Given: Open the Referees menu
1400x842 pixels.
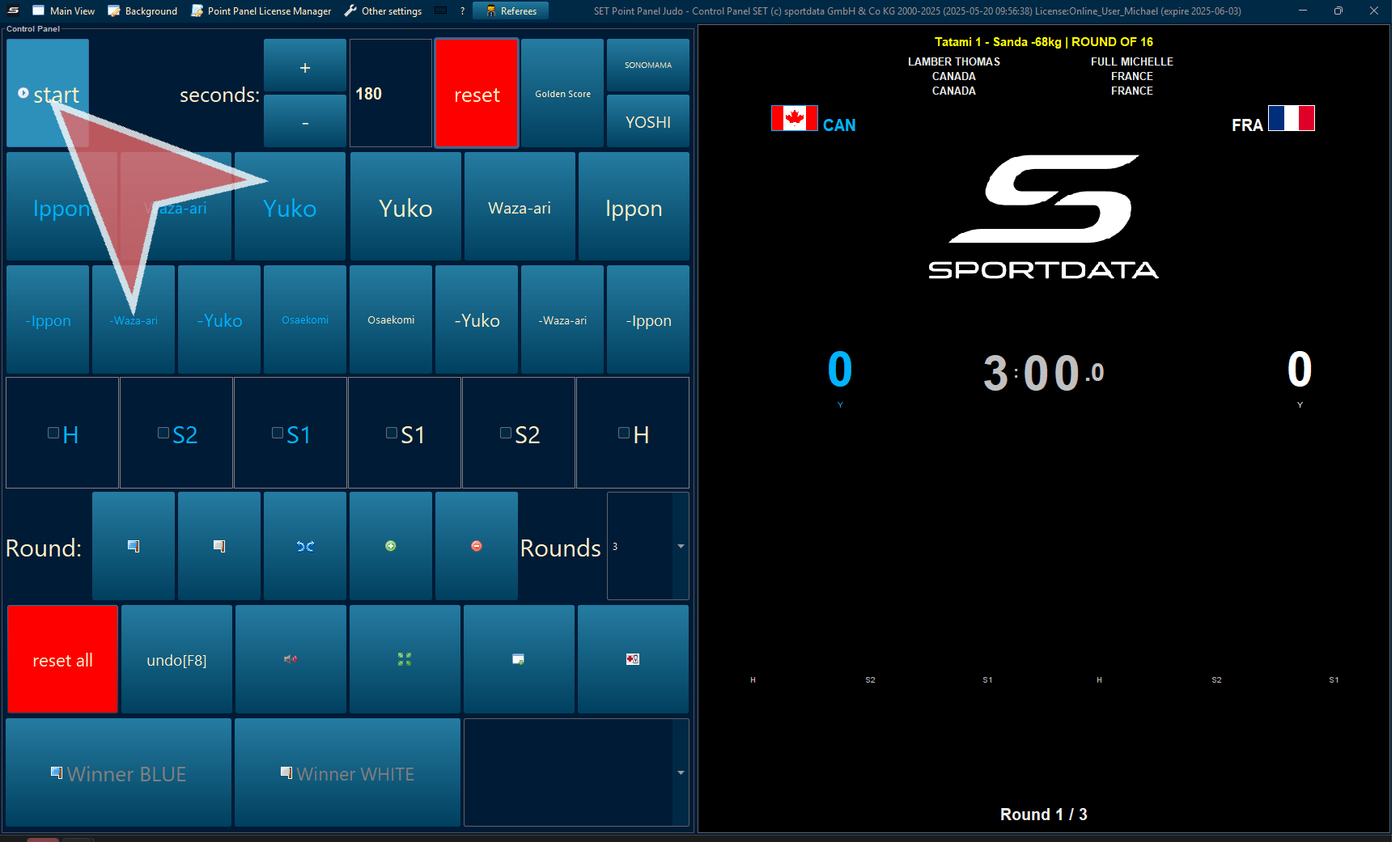Looking at the screenshot, I should [511, 11].
